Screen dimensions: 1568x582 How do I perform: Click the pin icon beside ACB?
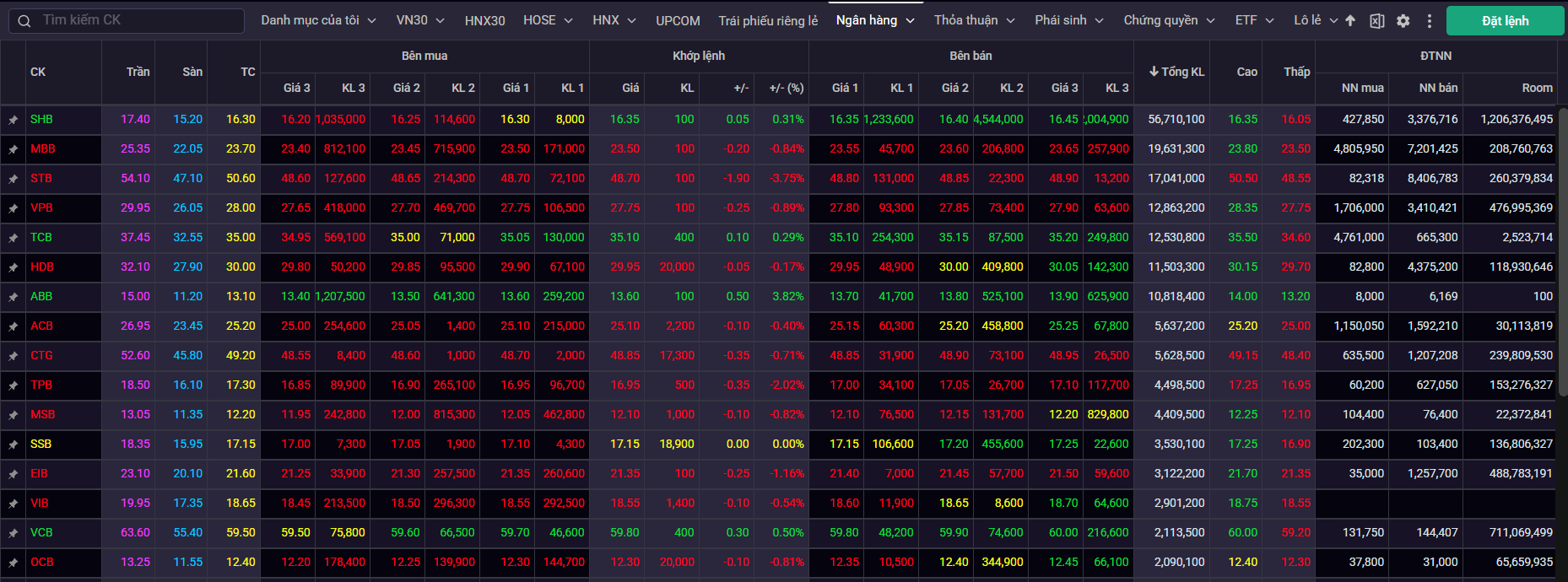13,326
